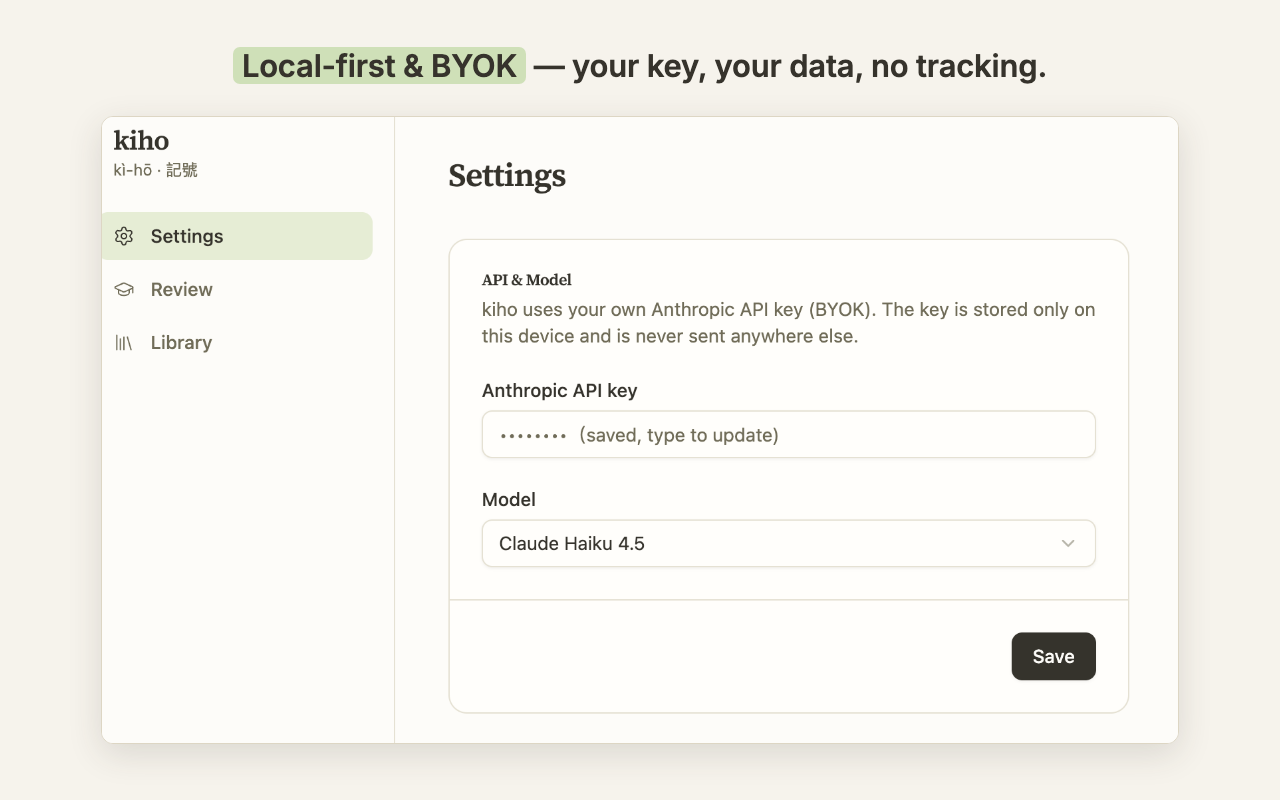Click the kiho app title

(x=141, y=140)
